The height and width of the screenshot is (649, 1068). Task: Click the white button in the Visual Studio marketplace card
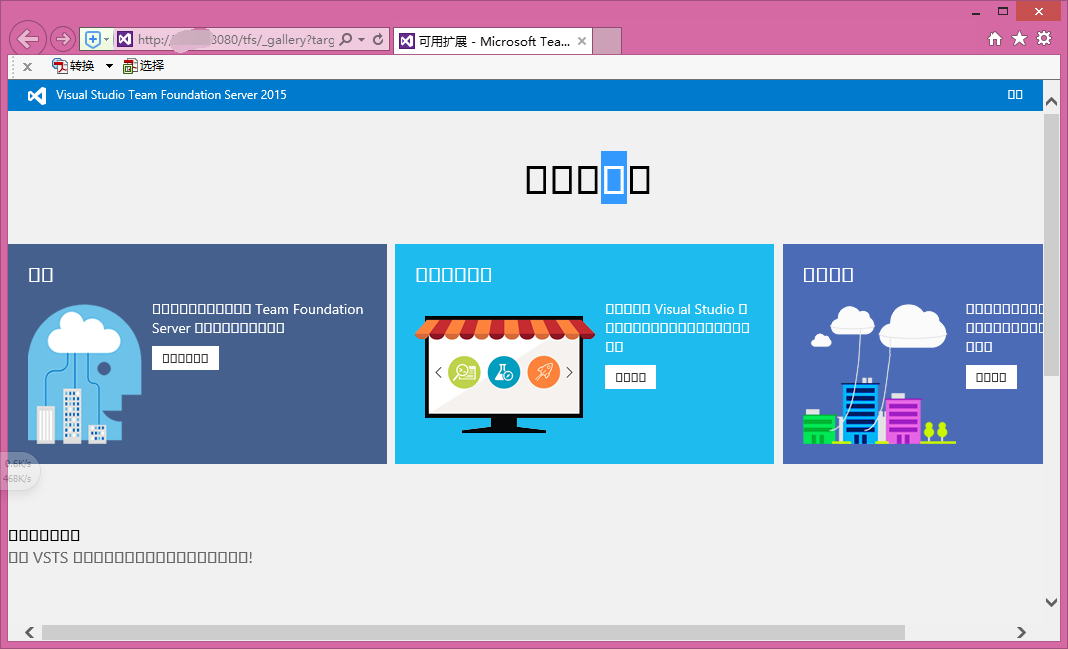[x=630, y=377]
